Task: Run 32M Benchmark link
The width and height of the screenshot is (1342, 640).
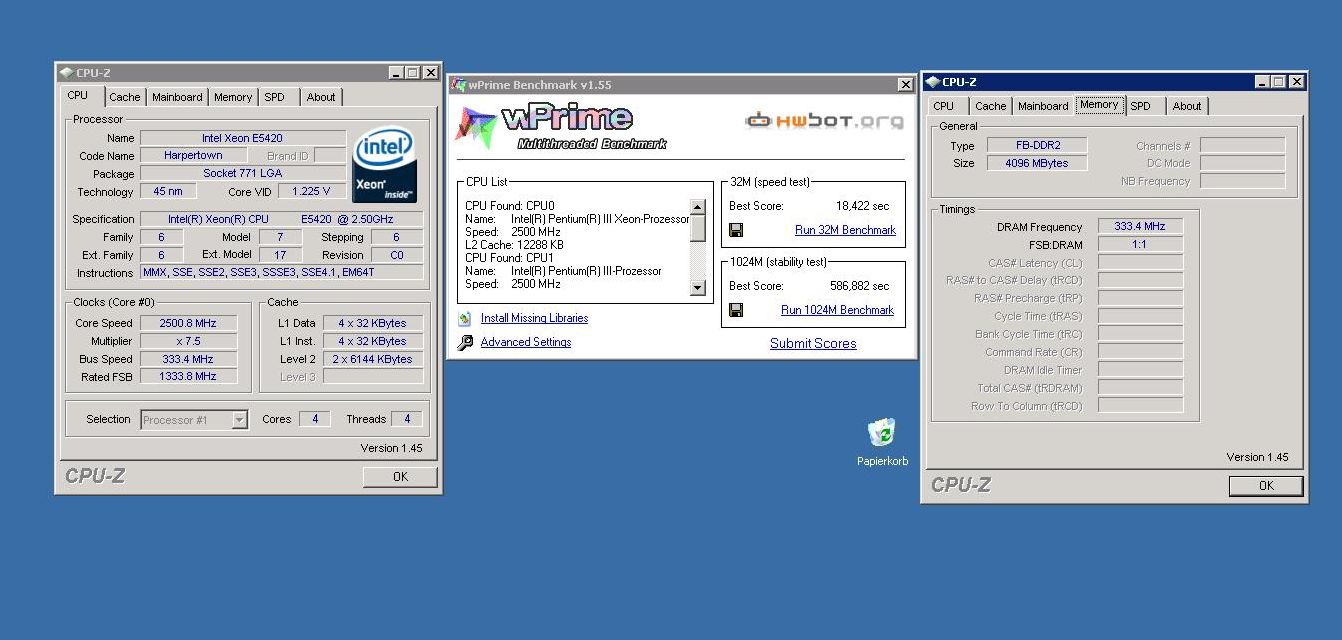Action: pos(845,230)
